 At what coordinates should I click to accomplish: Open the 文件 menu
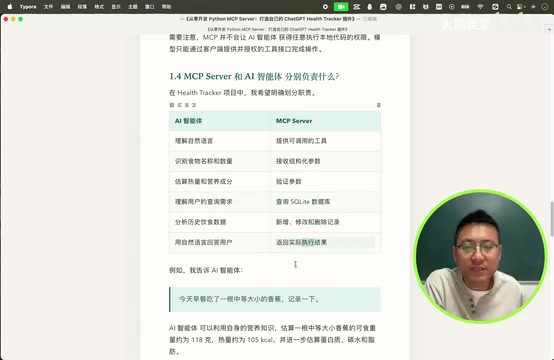tap(48, 7)
